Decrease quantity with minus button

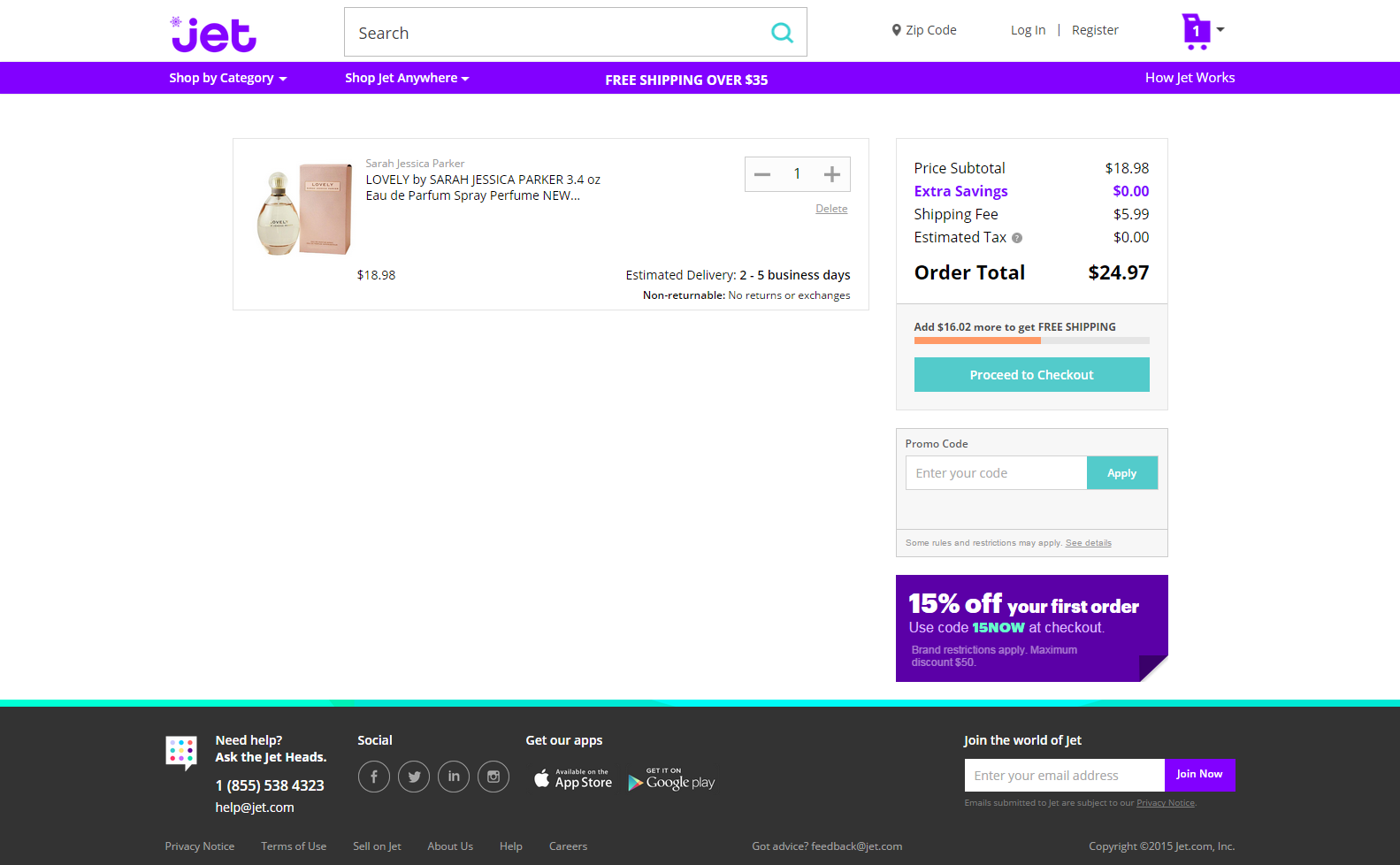[762, 174]
